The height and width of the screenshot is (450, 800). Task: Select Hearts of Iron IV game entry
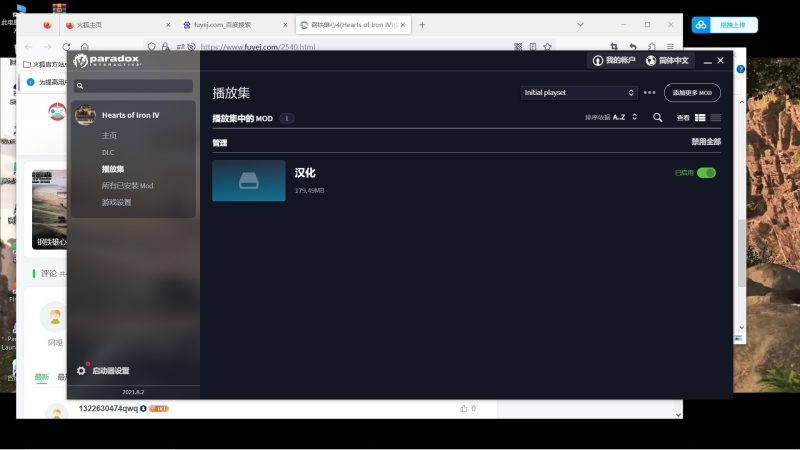coord(131,115)
